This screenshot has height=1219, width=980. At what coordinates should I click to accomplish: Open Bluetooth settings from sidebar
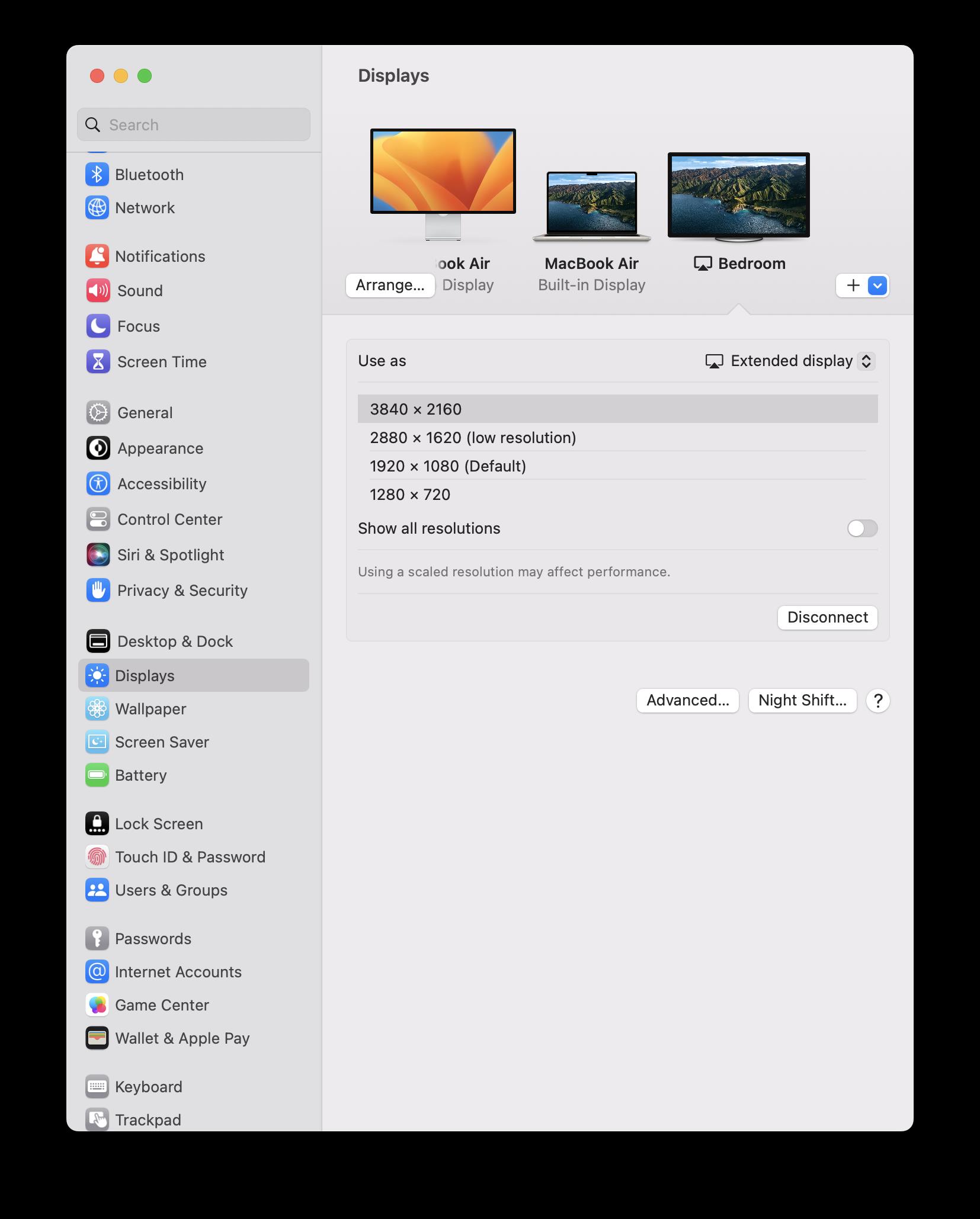(149, 174)
